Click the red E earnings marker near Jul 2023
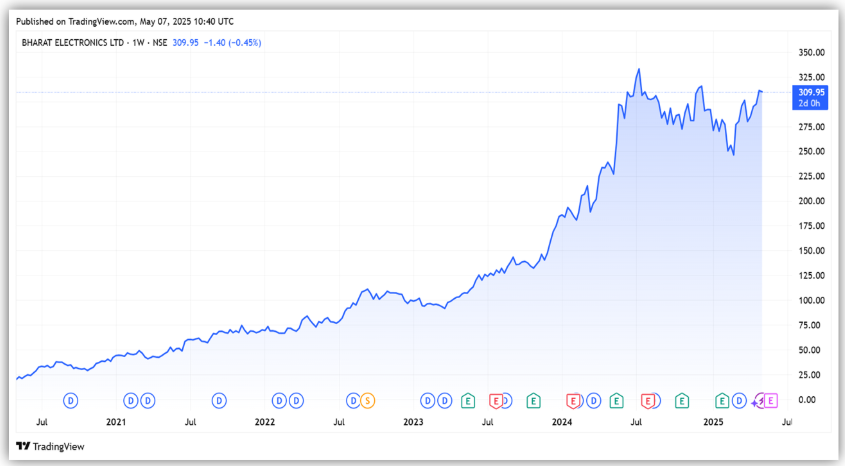 [495, 400]
